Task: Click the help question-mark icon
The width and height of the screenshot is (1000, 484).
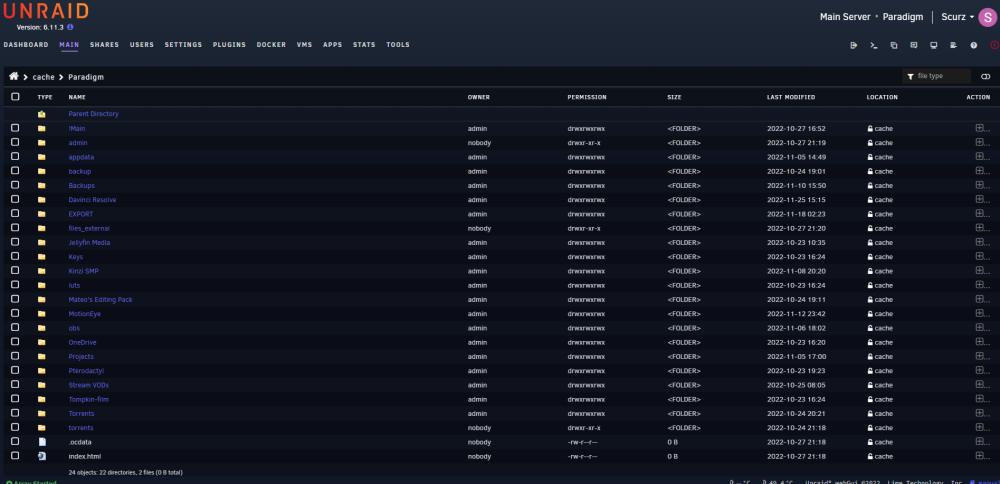Action: click(x=974, y=45)
